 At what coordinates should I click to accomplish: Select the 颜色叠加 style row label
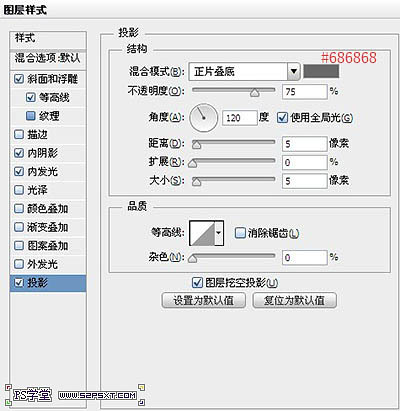point(48,209)
